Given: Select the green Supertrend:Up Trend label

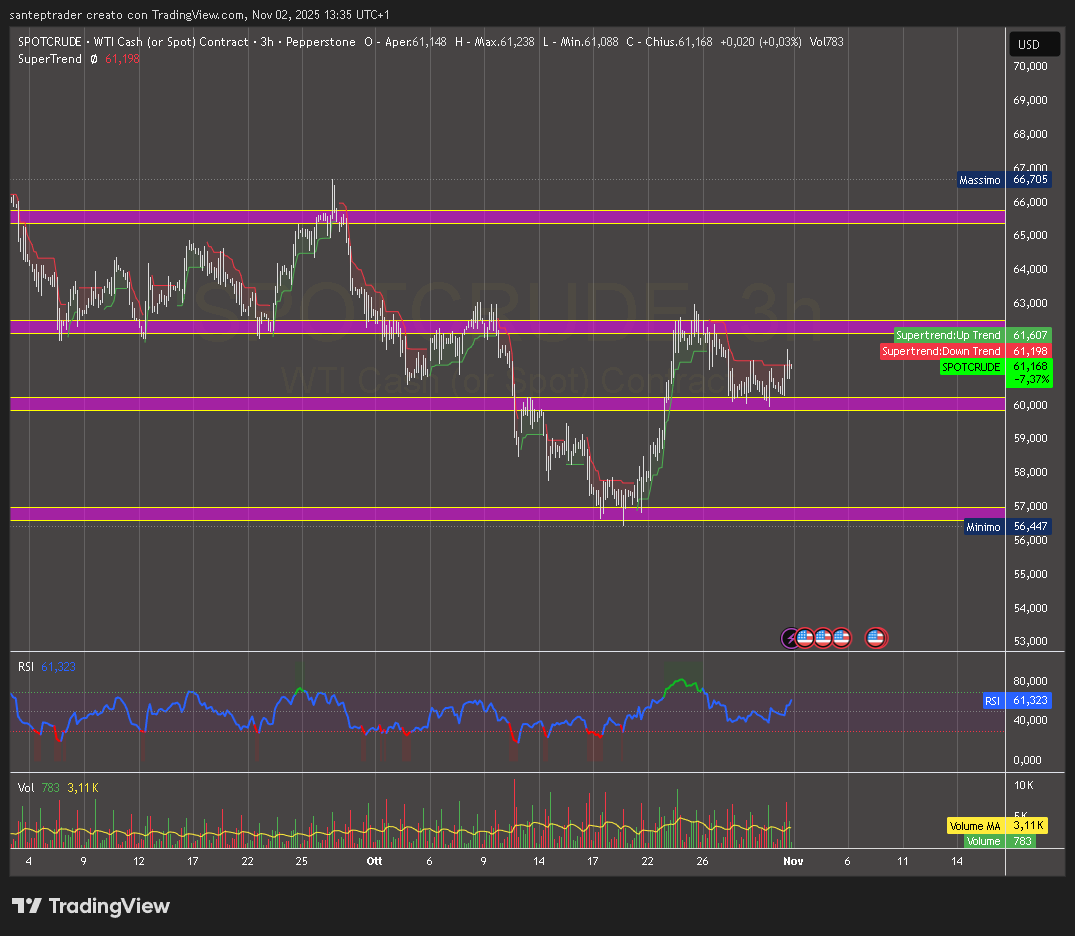Looking at the screenshot, I should (x=948, y=335).
